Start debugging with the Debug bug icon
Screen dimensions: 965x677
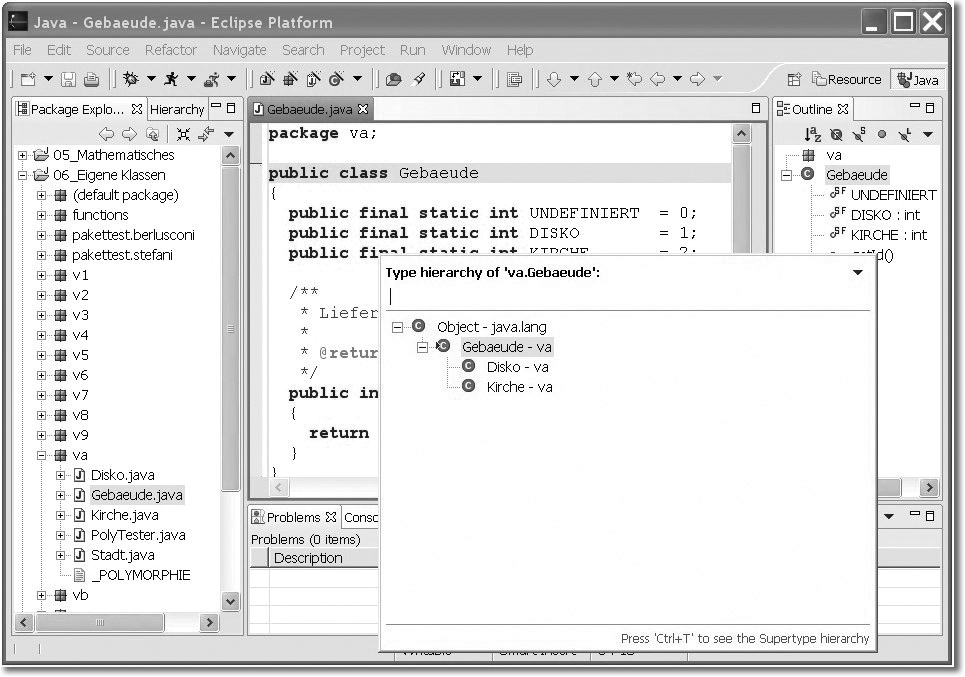click(130, 79)
